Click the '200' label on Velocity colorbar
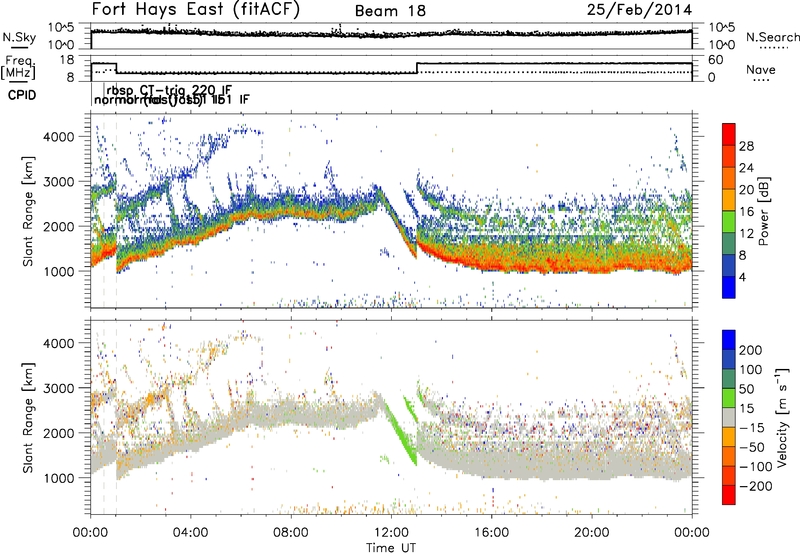This screenshot has height=554, width=800. click(x=751, y=350)
